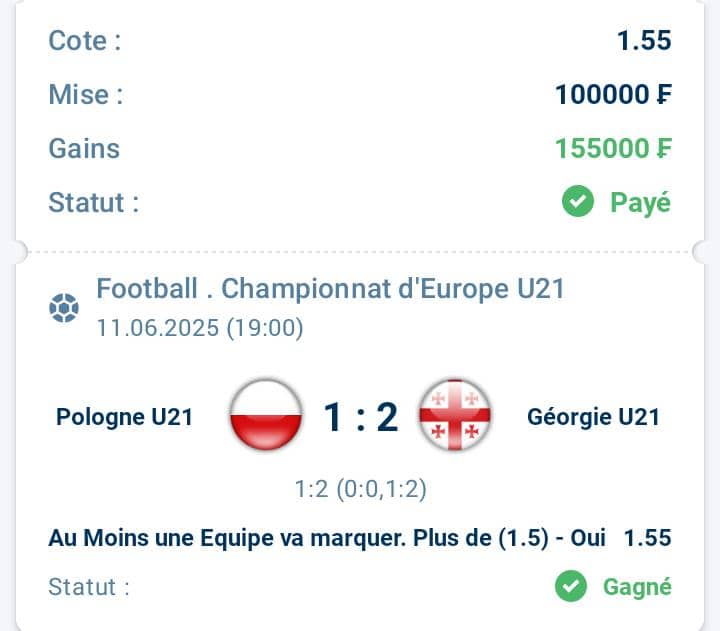Click the Cote value 1.55 at top
The width and height of the screenshot is (720, 631).
(x=644, y=40)
